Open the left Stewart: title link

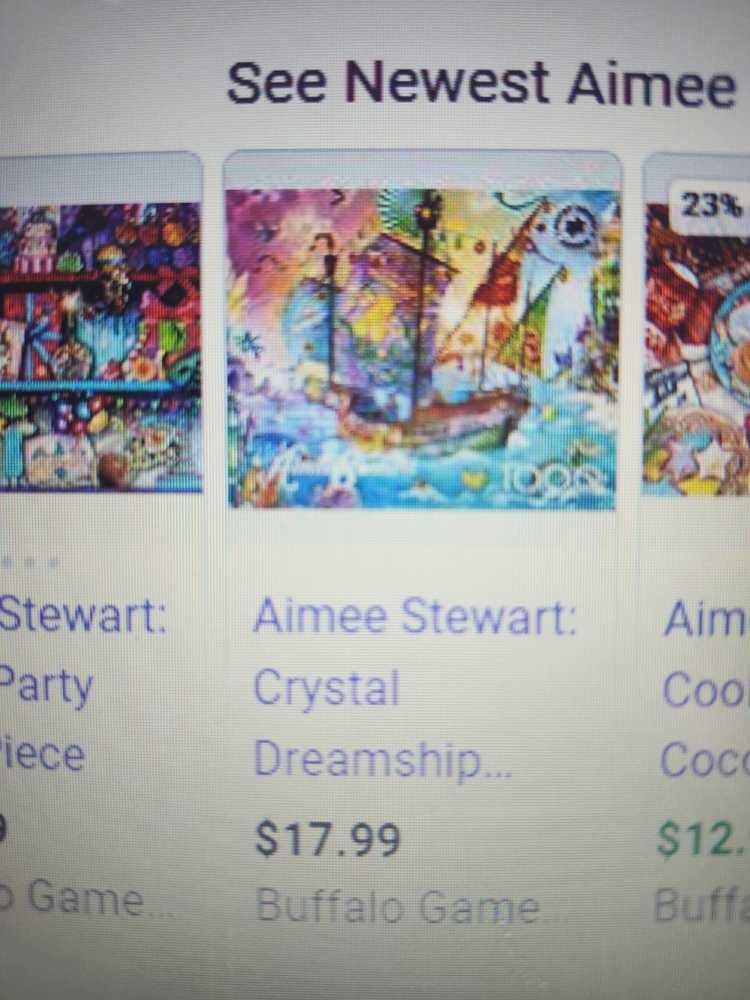(83, 615)
